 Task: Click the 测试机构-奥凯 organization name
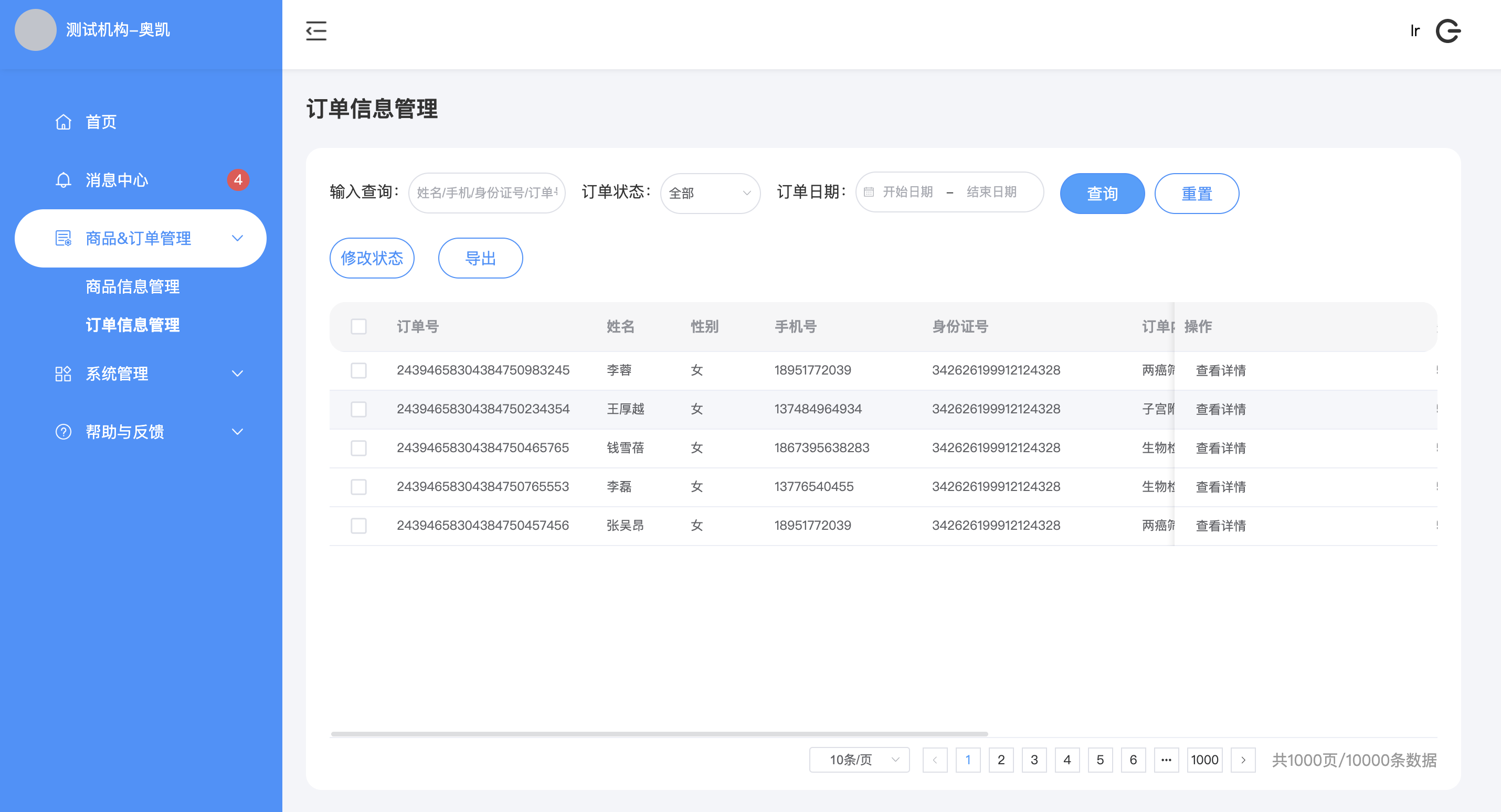click(118, 30)
